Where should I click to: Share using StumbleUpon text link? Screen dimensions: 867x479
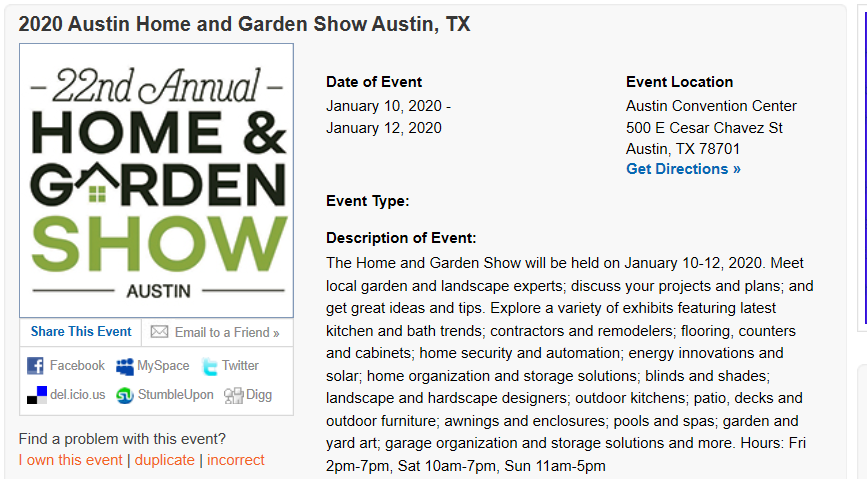[175, 395]
